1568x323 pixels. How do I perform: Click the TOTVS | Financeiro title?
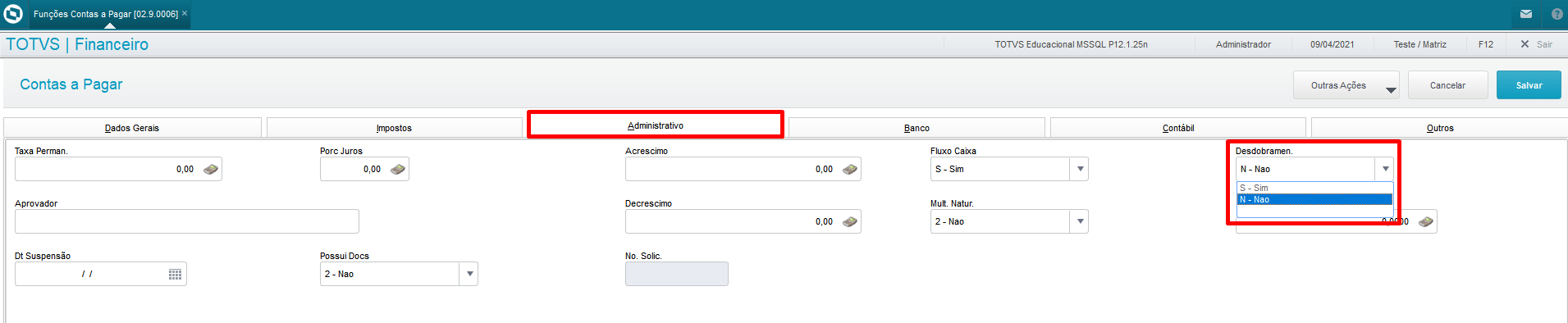pyautogui.click(x=77, y=44)
